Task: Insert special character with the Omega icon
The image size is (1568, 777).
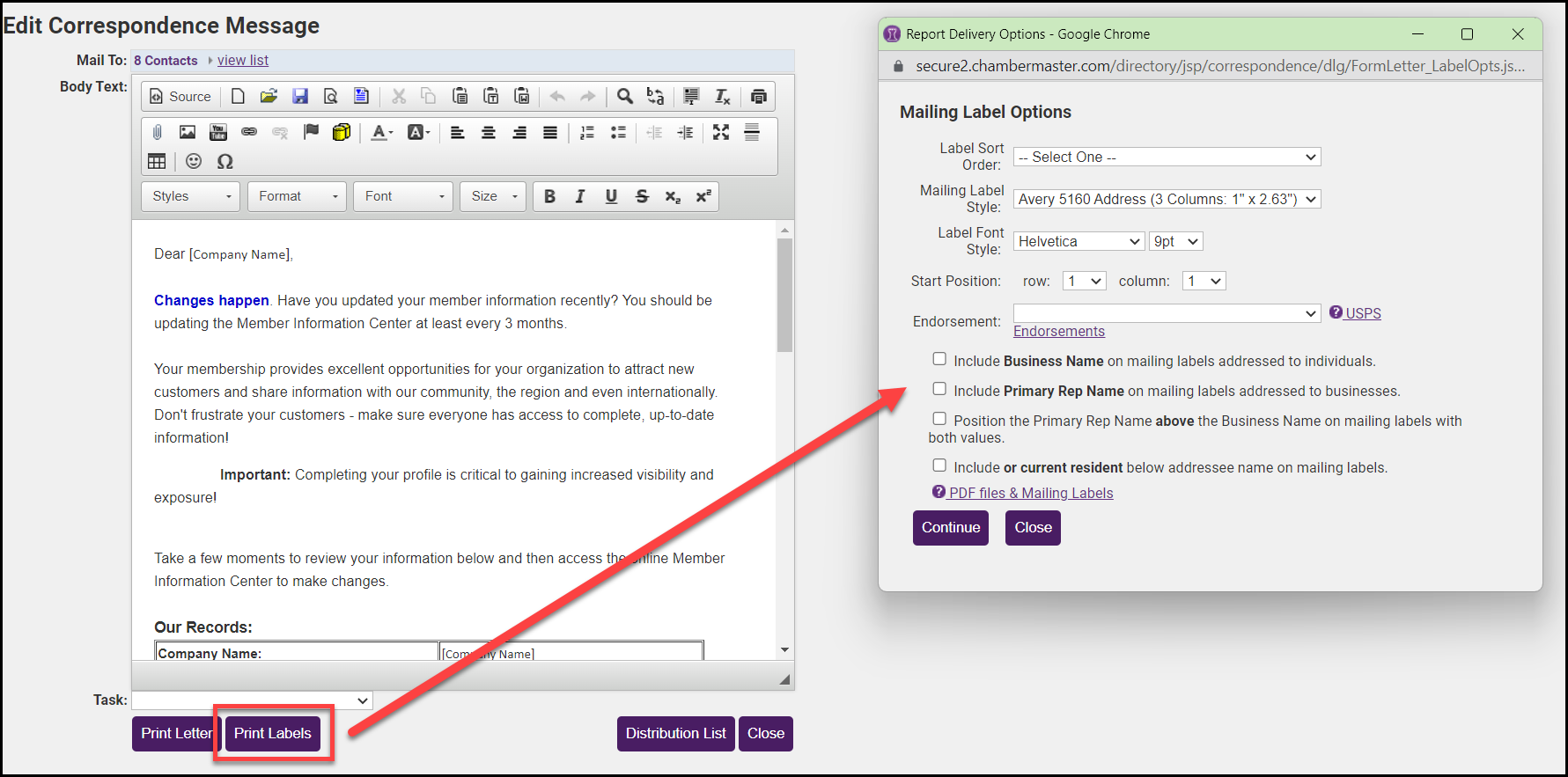Action: [x=225, y=162]
